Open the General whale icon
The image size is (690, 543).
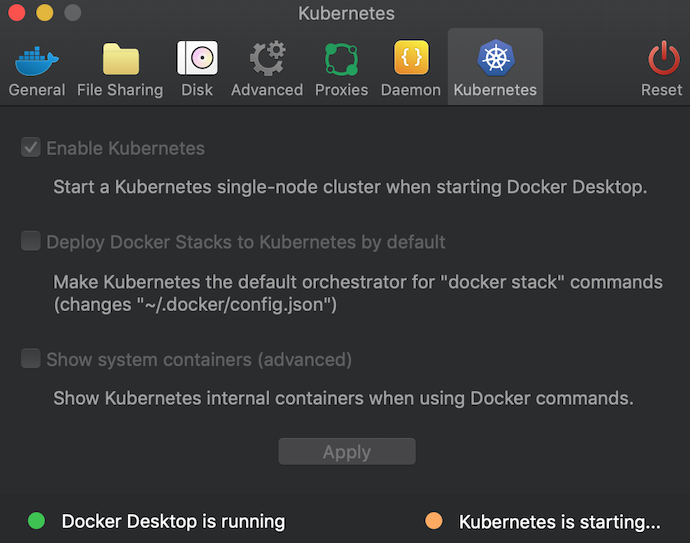tap(37, 59)
